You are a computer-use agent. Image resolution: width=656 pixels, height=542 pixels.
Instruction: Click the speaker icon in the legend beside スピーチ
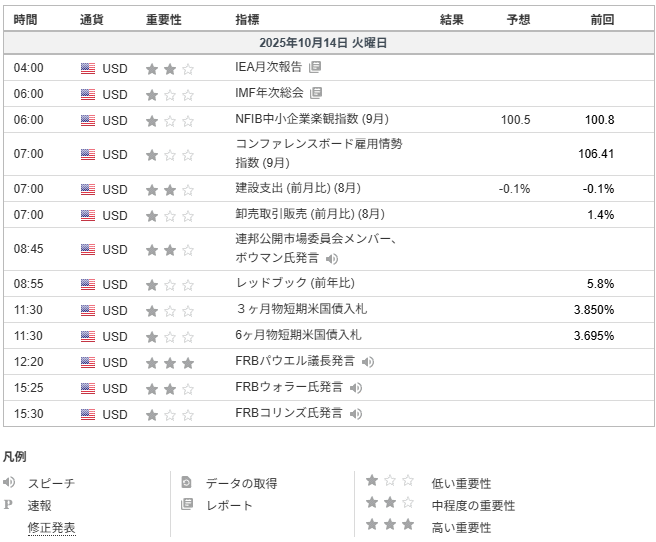10,483
